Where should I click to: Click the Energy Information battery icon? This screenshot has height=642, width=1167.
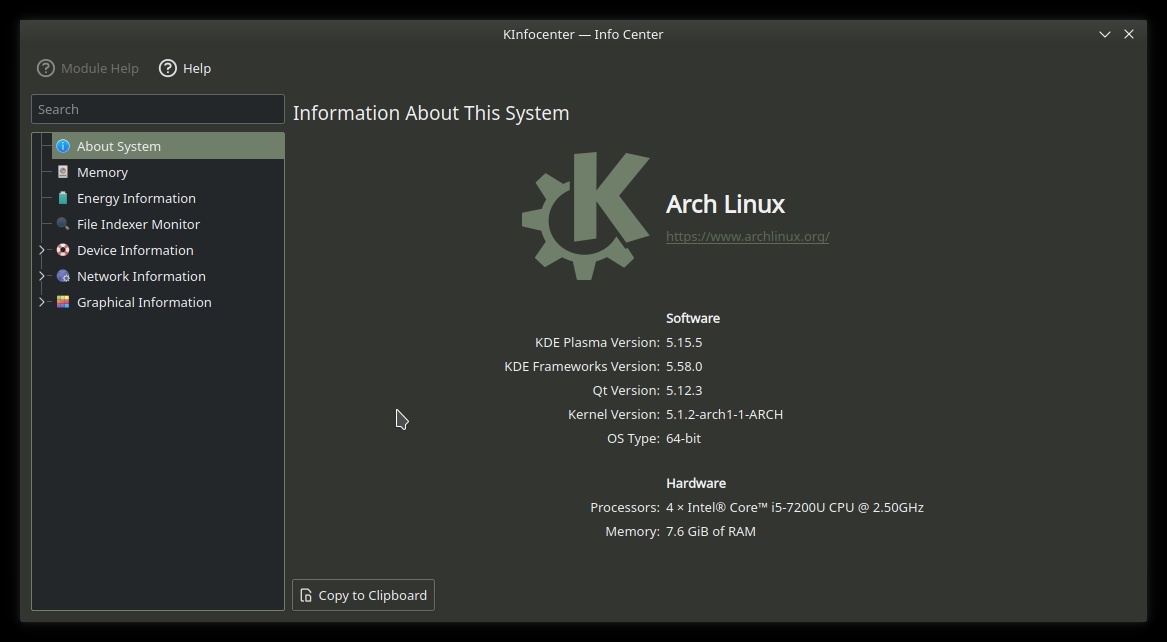tap(63, 198)
